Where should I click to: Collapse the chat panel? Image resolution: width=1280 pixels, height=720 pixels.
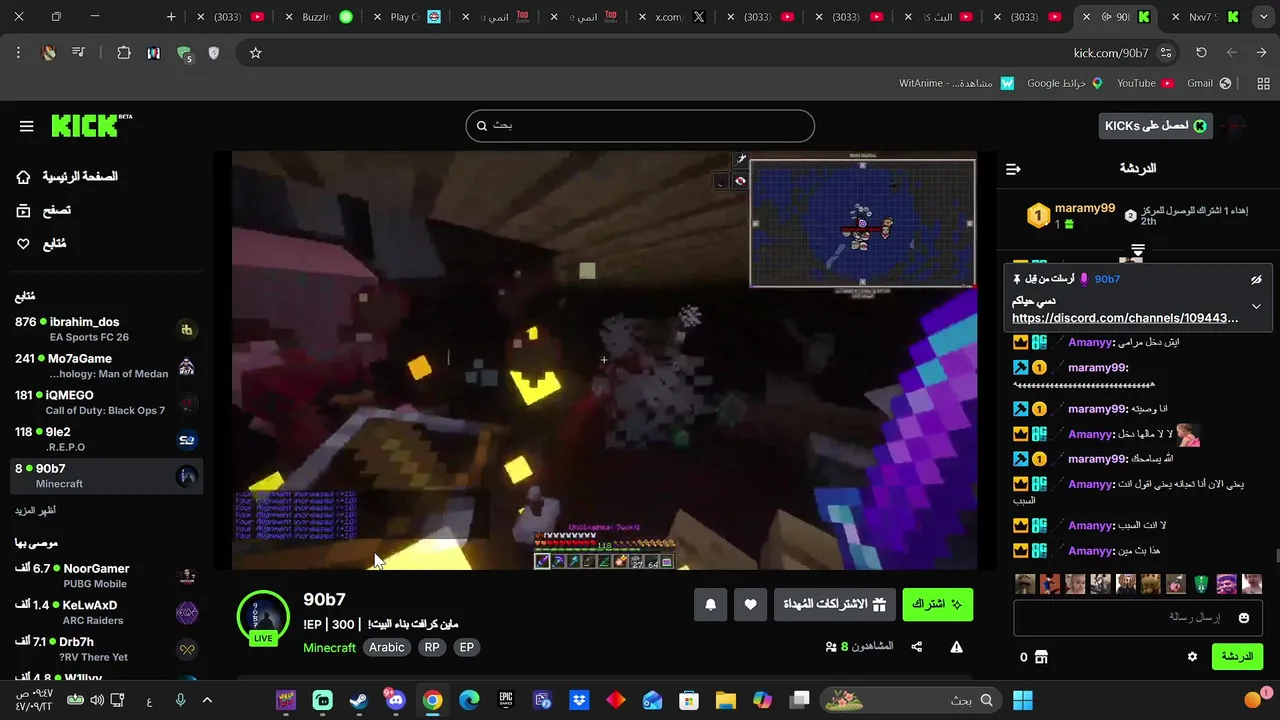(x=1013, y=169)
